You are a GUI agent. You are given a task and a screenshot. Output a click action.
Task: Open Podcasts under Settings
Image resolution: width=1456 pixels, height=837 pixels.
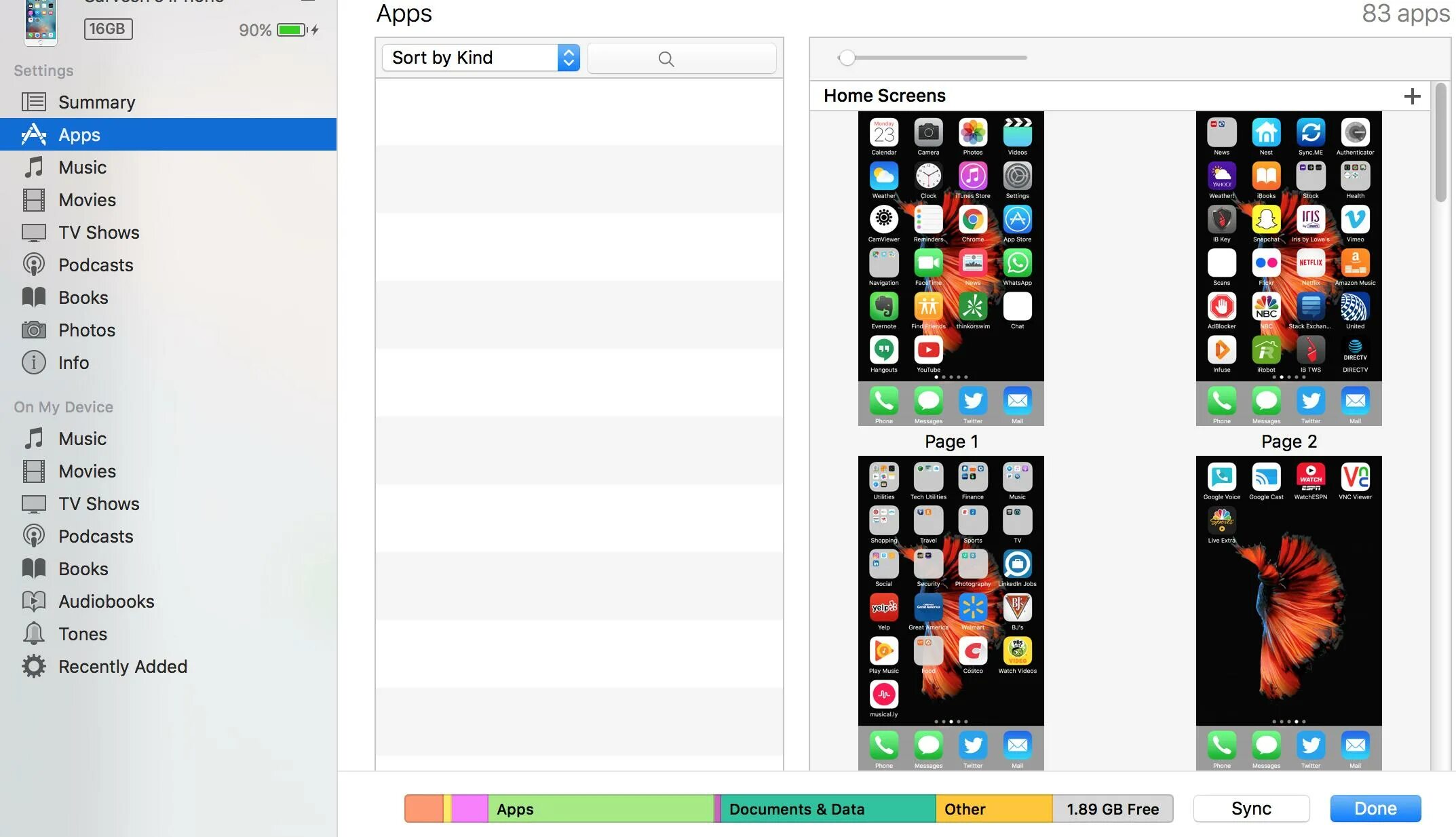point(168,265)
